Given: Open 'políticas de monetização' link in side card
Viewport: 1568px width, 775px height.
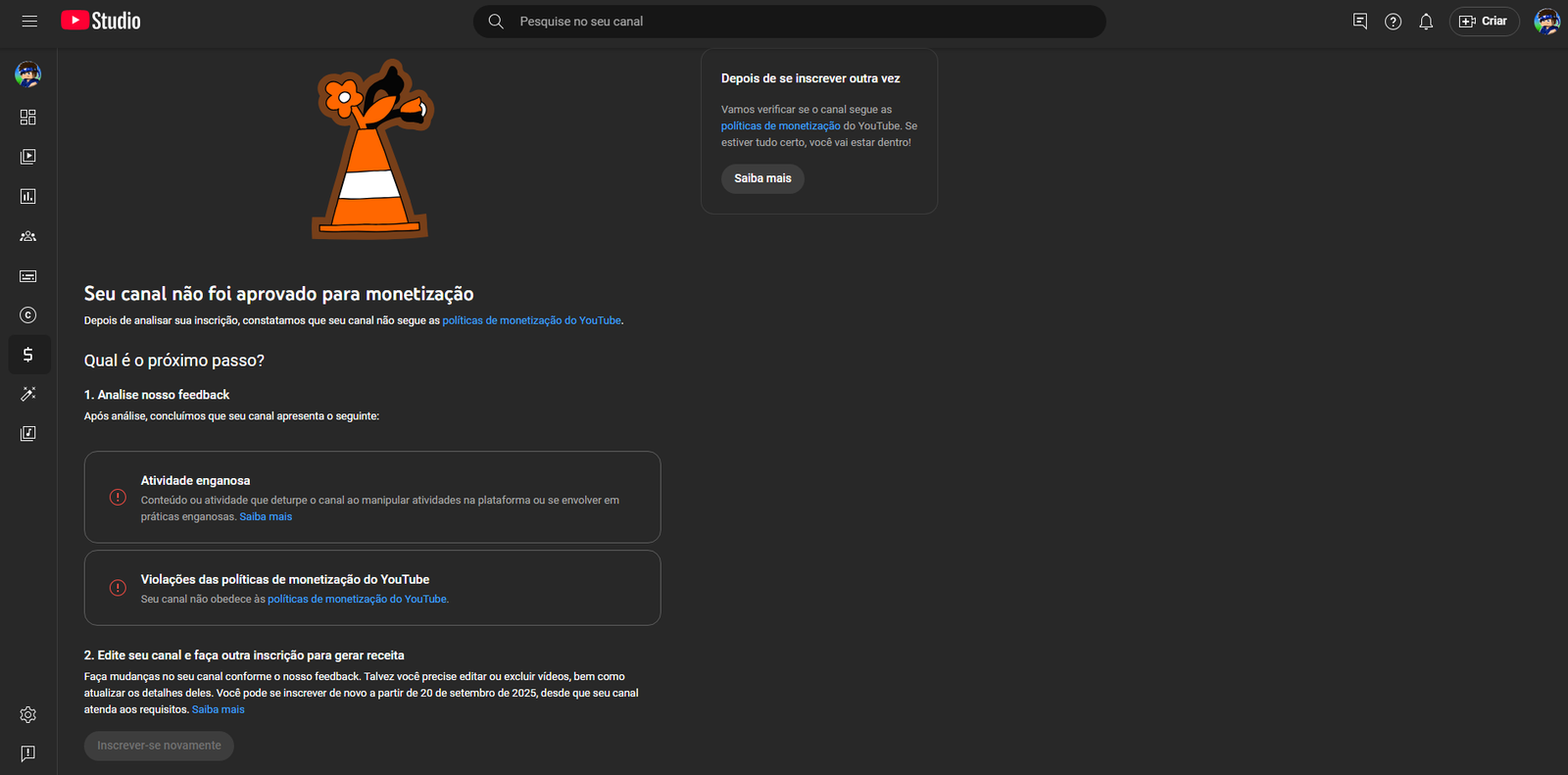Looking at the screenshot, I should (780, 126).
